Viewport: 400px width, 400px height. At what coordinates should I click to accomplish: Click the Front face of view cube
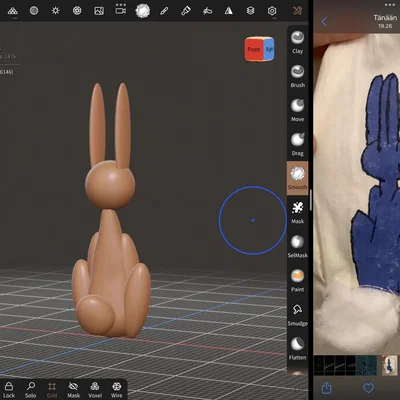coord(254,49)
